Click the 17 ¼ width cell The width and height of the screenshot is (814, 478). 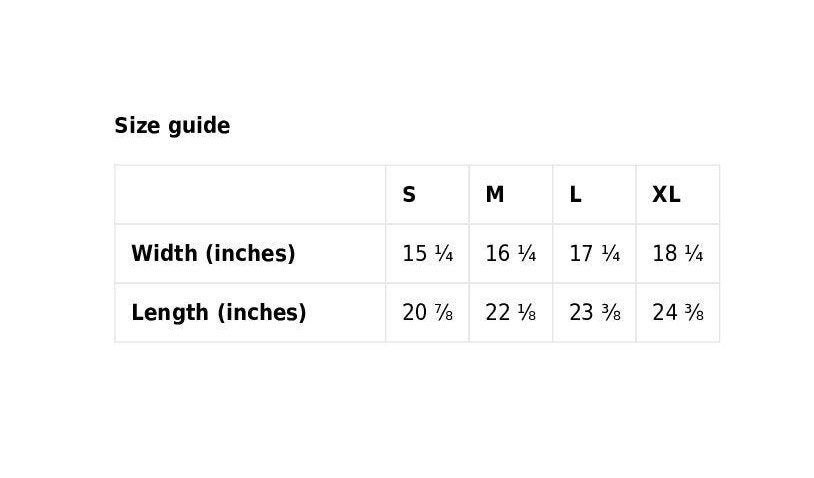coord(594,254)
